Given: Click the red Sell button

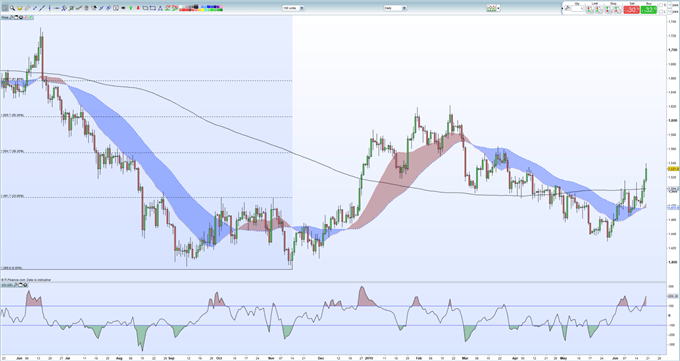Looking at the screenshot, I should pos(631,10).
